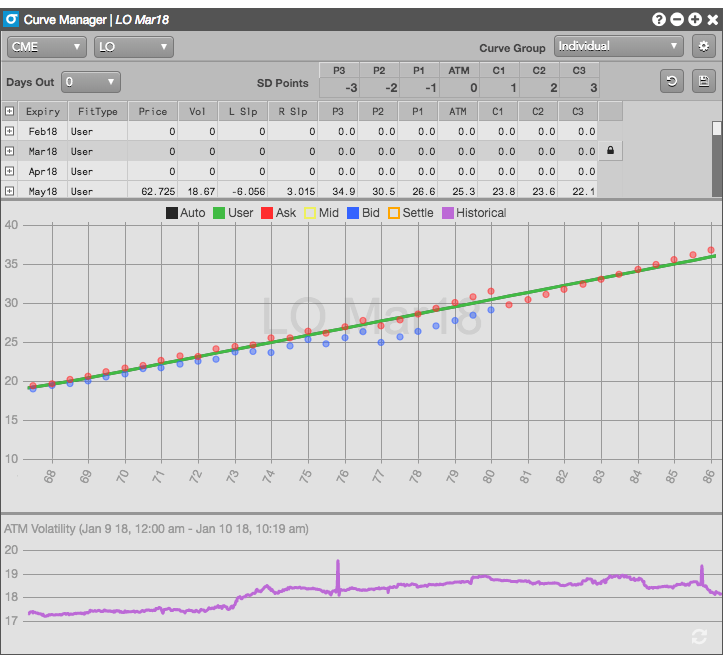Viewport: 723px width, 663px height.
Task: Expand all rows via header plus icon
Action: 9,111
